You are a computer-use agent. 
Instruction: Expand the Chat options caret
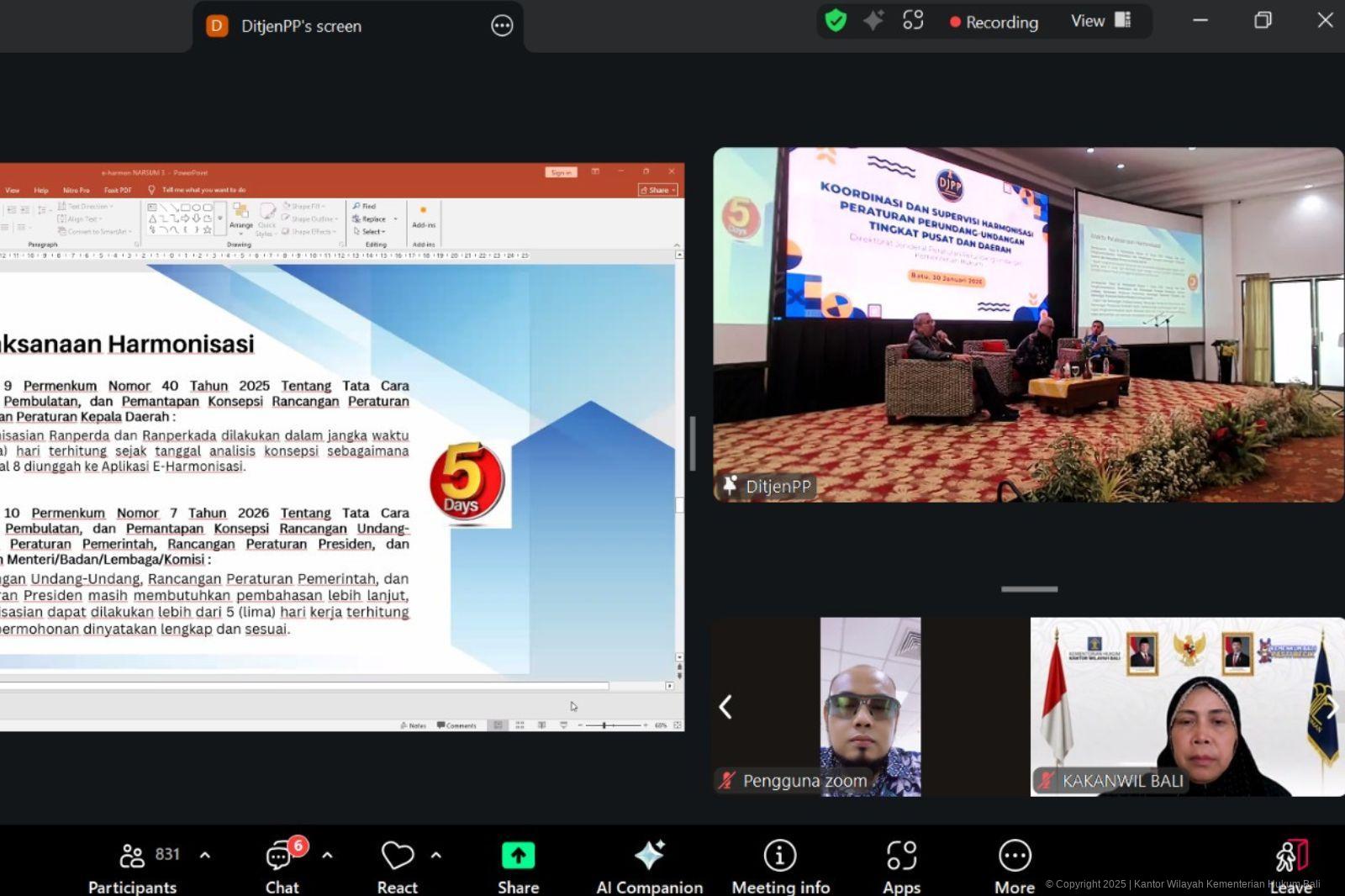tap(327, 856)
